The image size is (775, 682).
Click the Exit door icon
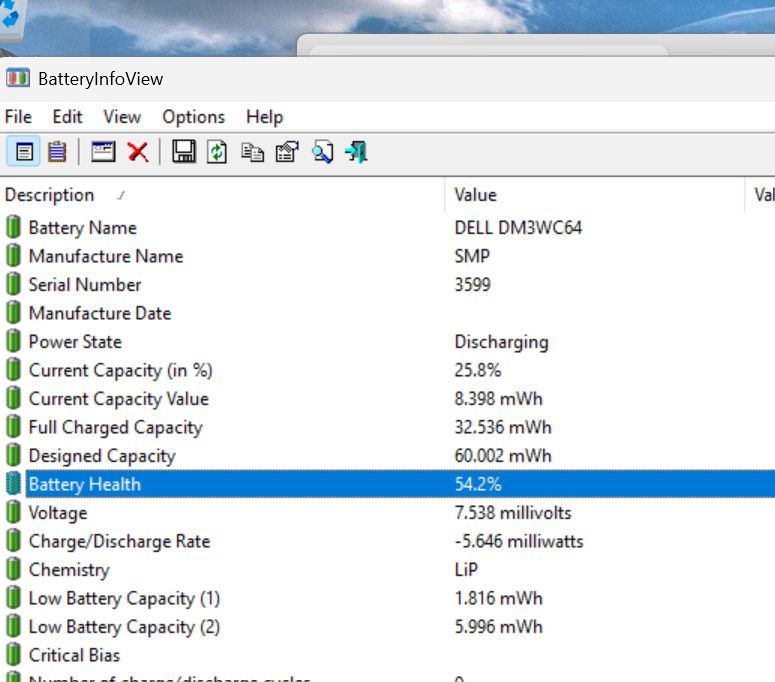356,152
